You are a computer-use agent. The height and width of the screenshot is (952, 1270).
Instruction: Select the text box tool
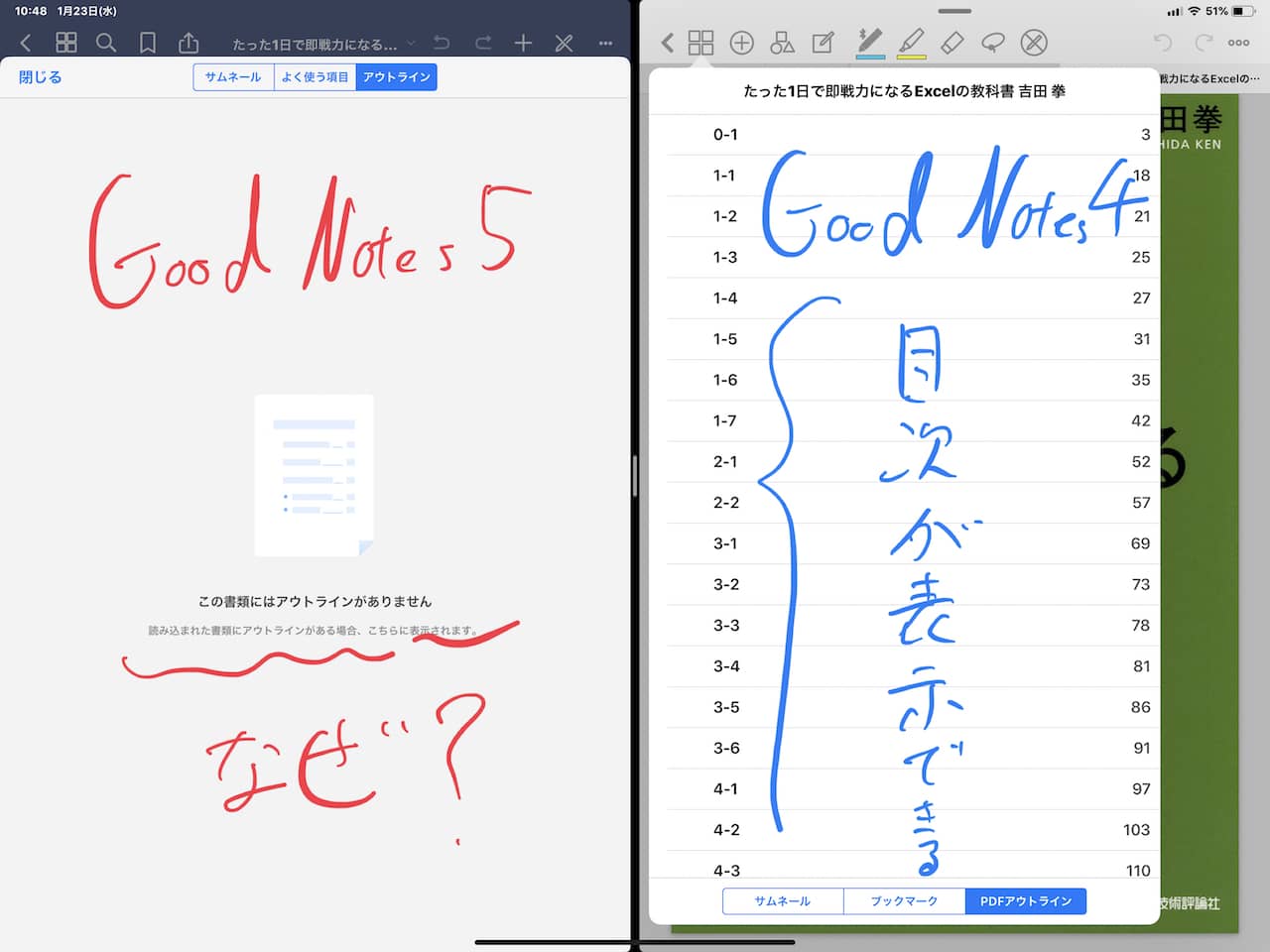[x=824, y=43]
